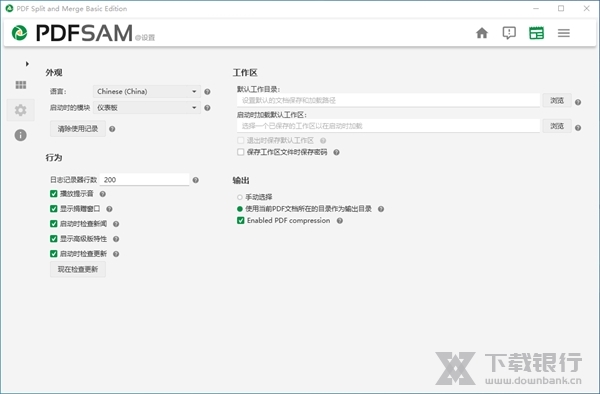Screen dimensions: 600x394
Task: Click the 行为 section heading
Action: [x=54, y=158]
